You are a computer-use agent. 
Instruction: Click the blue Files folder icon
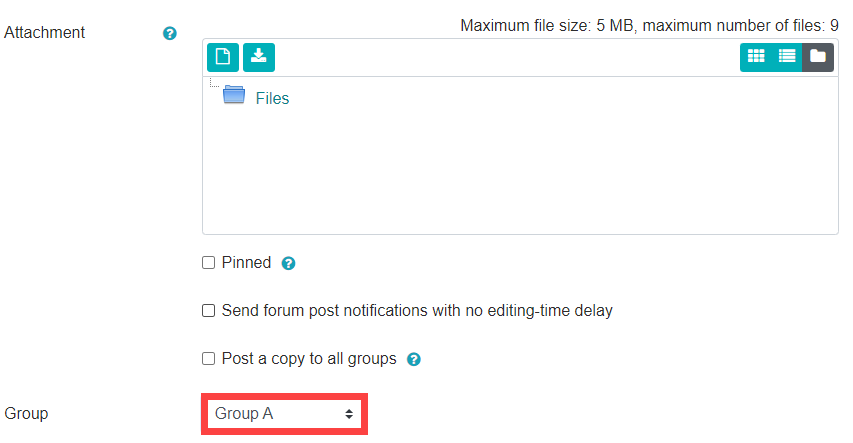point(234,95)
